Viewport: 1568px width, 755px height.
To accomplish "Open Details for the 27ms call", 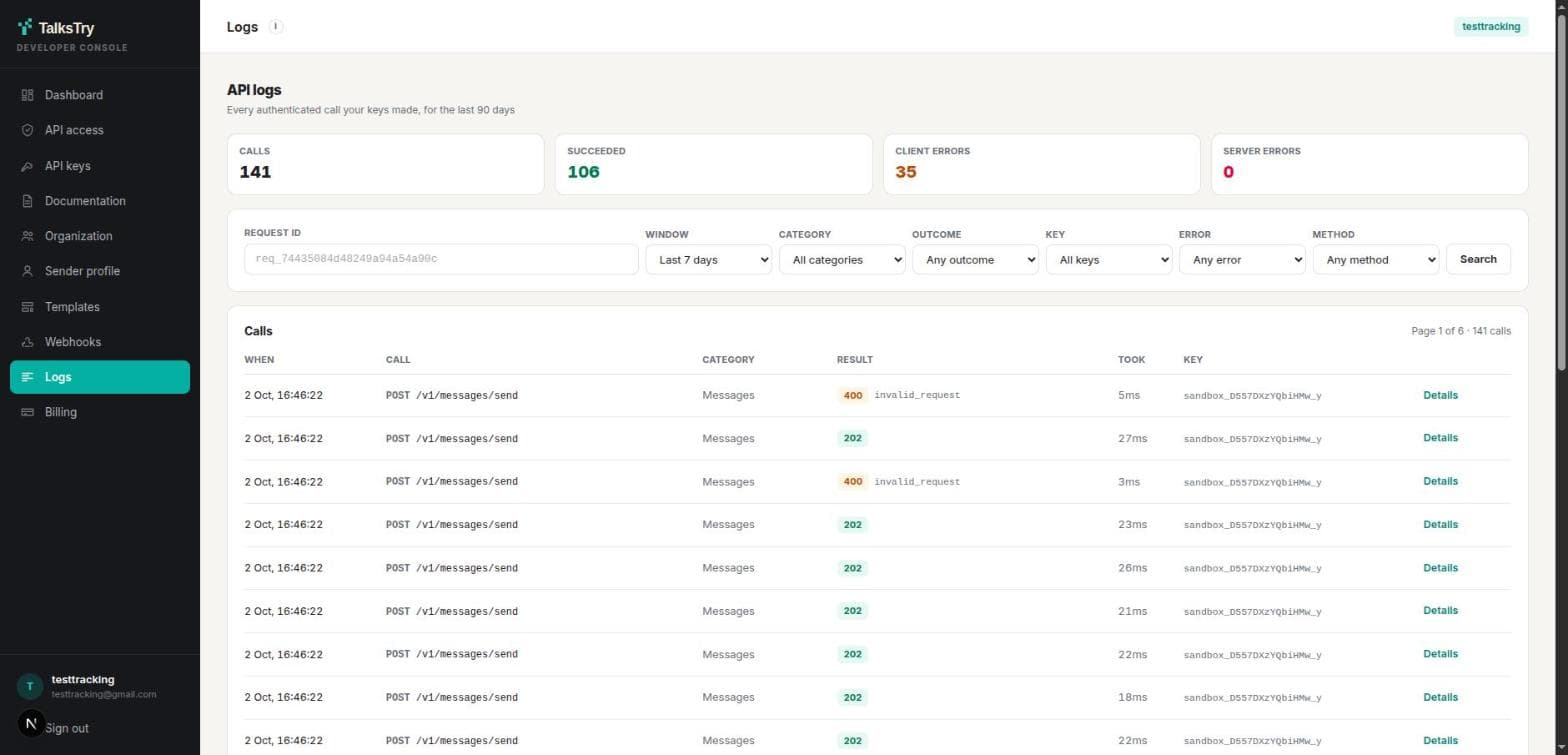I will click(1440, 438).
